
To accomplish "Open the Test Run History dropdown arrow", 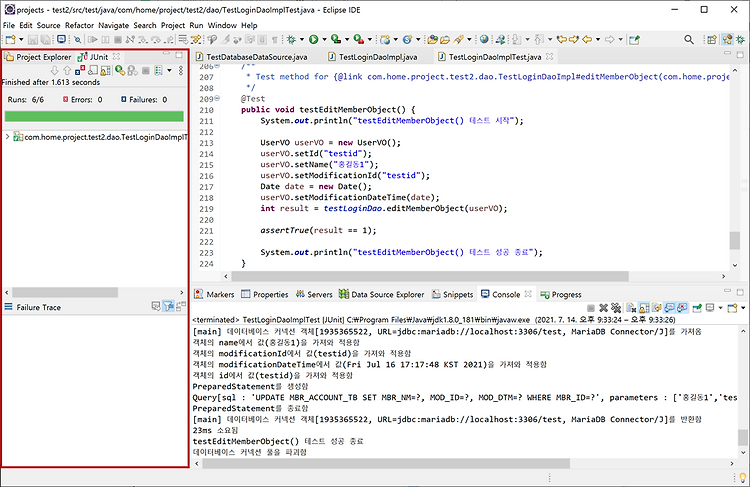I will click(169, 70).
